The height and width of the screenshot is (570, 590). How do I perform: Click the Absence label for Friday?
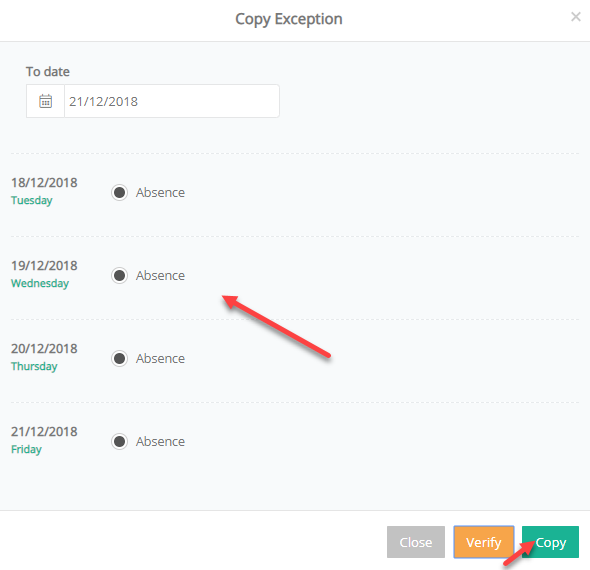(160, 441)
